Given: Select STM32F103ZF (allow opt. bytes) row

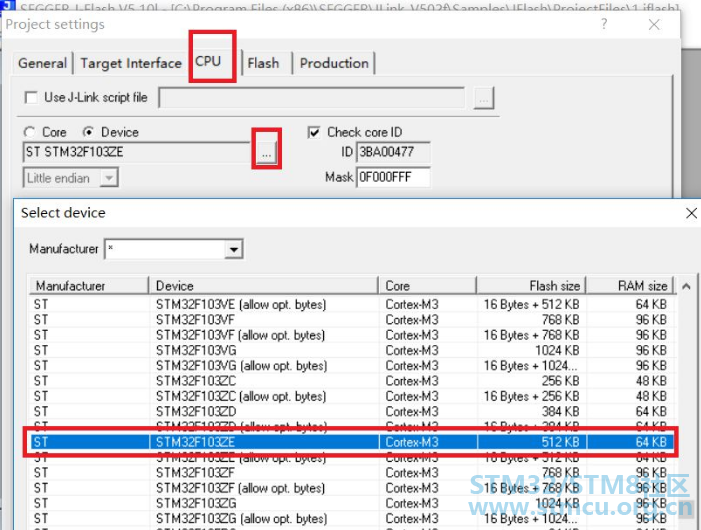Looking at the screenshot, I should click(351, 488).
